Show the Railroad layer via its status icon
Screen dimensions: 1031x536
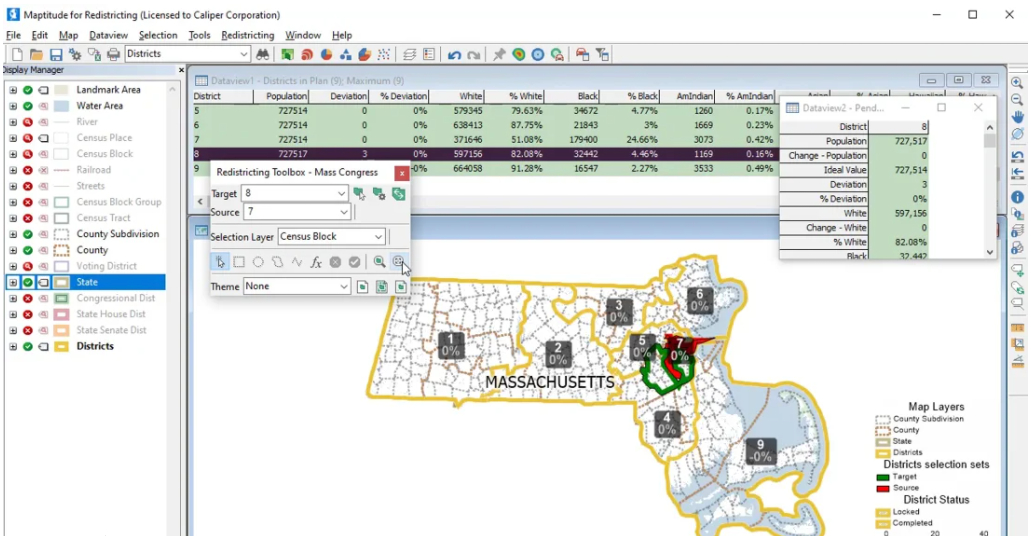pyautogui.click(x=28, y=170)
